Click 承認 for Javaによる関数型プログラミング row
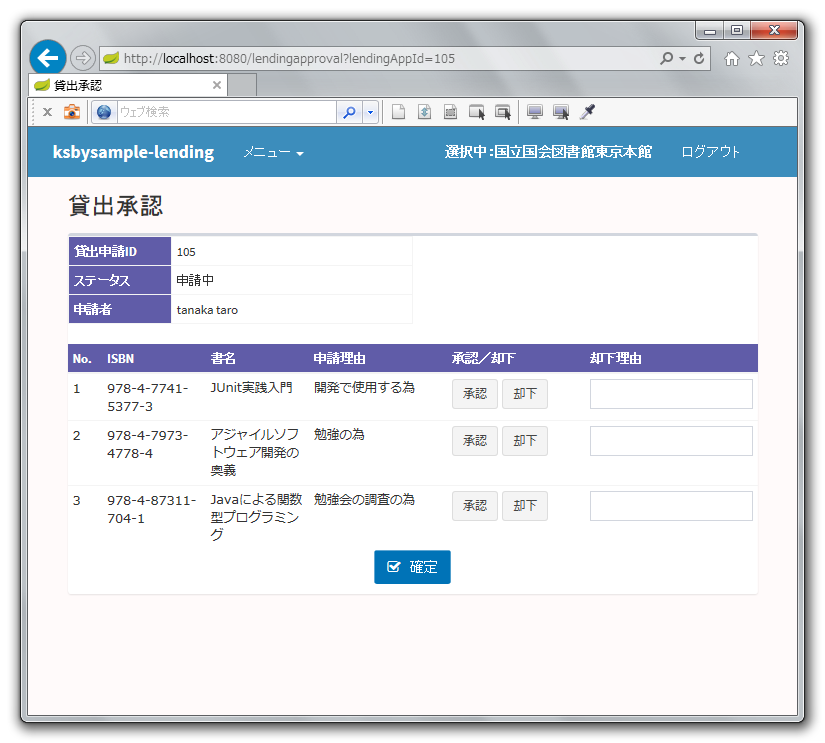This screenshot has height=743, width=825. pyautogui.click(x=475, y=506)
